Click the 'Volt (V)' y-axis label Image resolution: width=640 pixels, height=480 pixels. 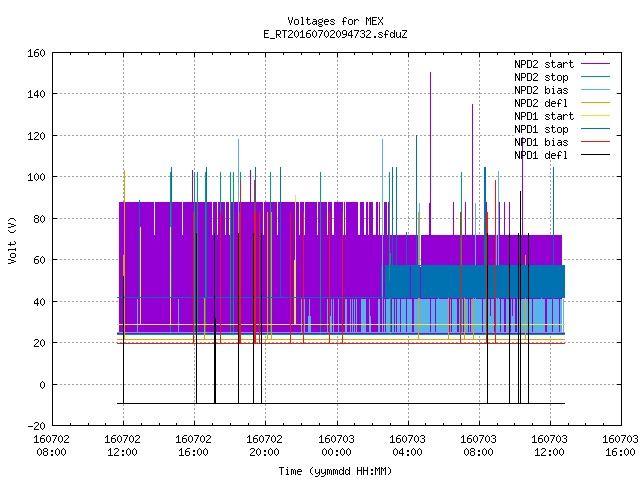13,241
